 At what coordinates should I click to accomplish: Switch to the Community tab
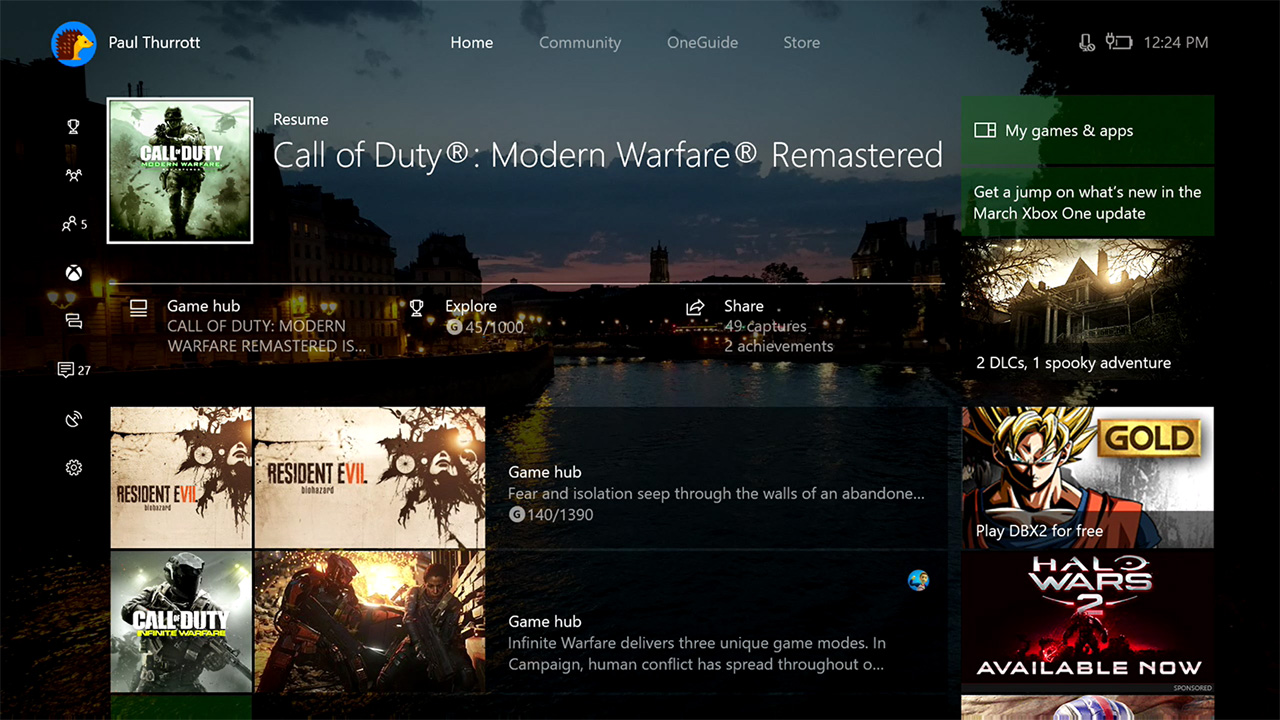580,42
